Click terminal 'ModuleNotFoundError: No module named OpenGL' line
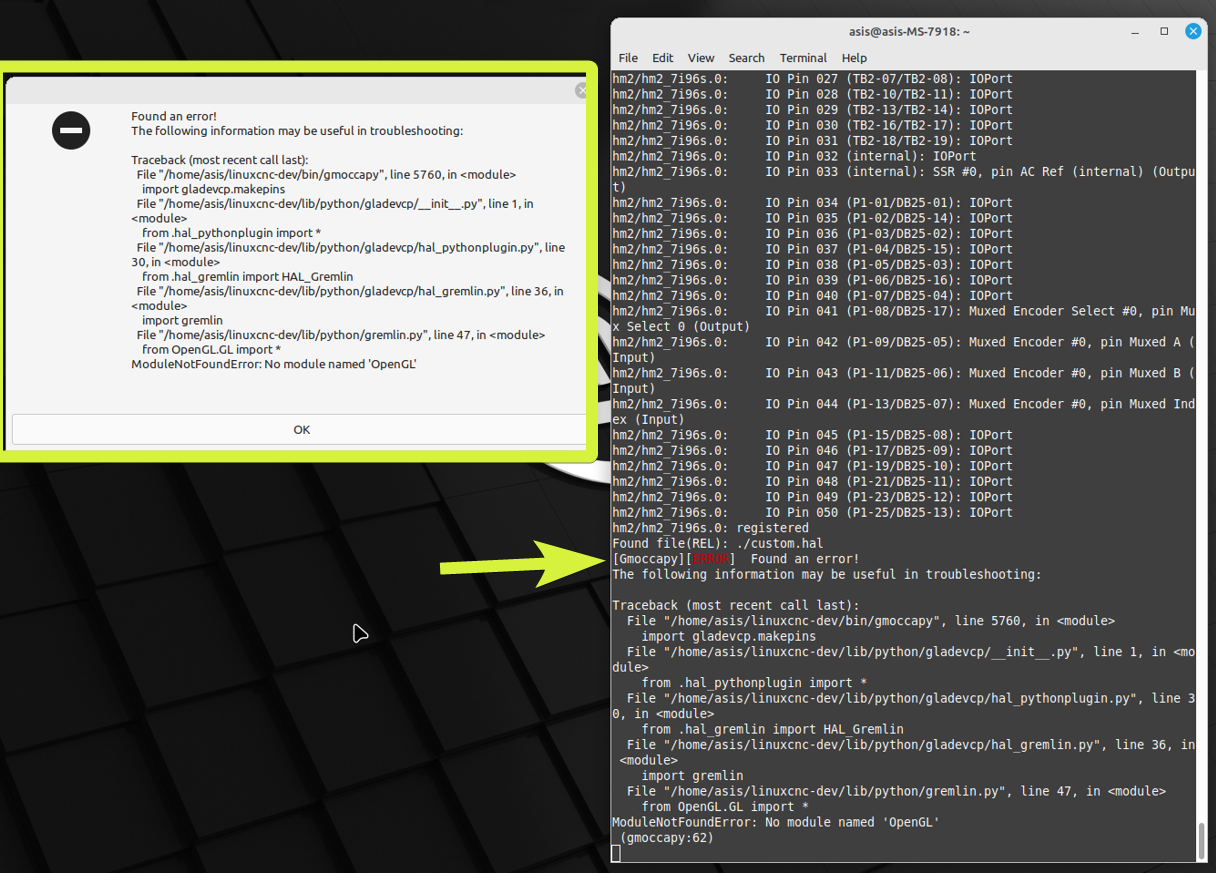 (x=776, y=822)
